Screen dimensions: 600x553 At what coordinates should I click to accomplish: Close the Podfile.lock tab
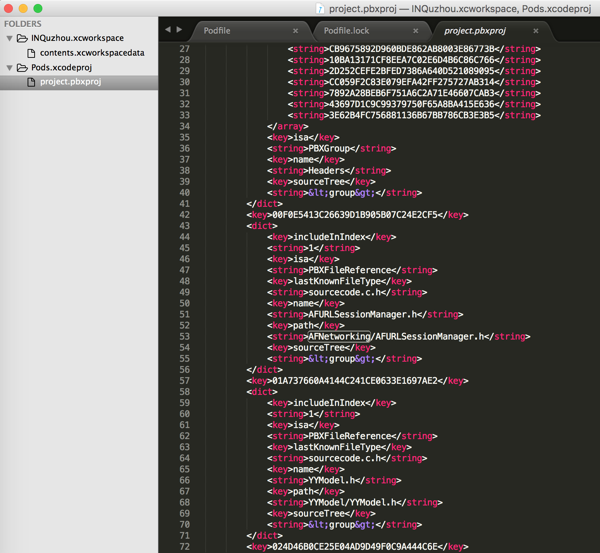416,31
